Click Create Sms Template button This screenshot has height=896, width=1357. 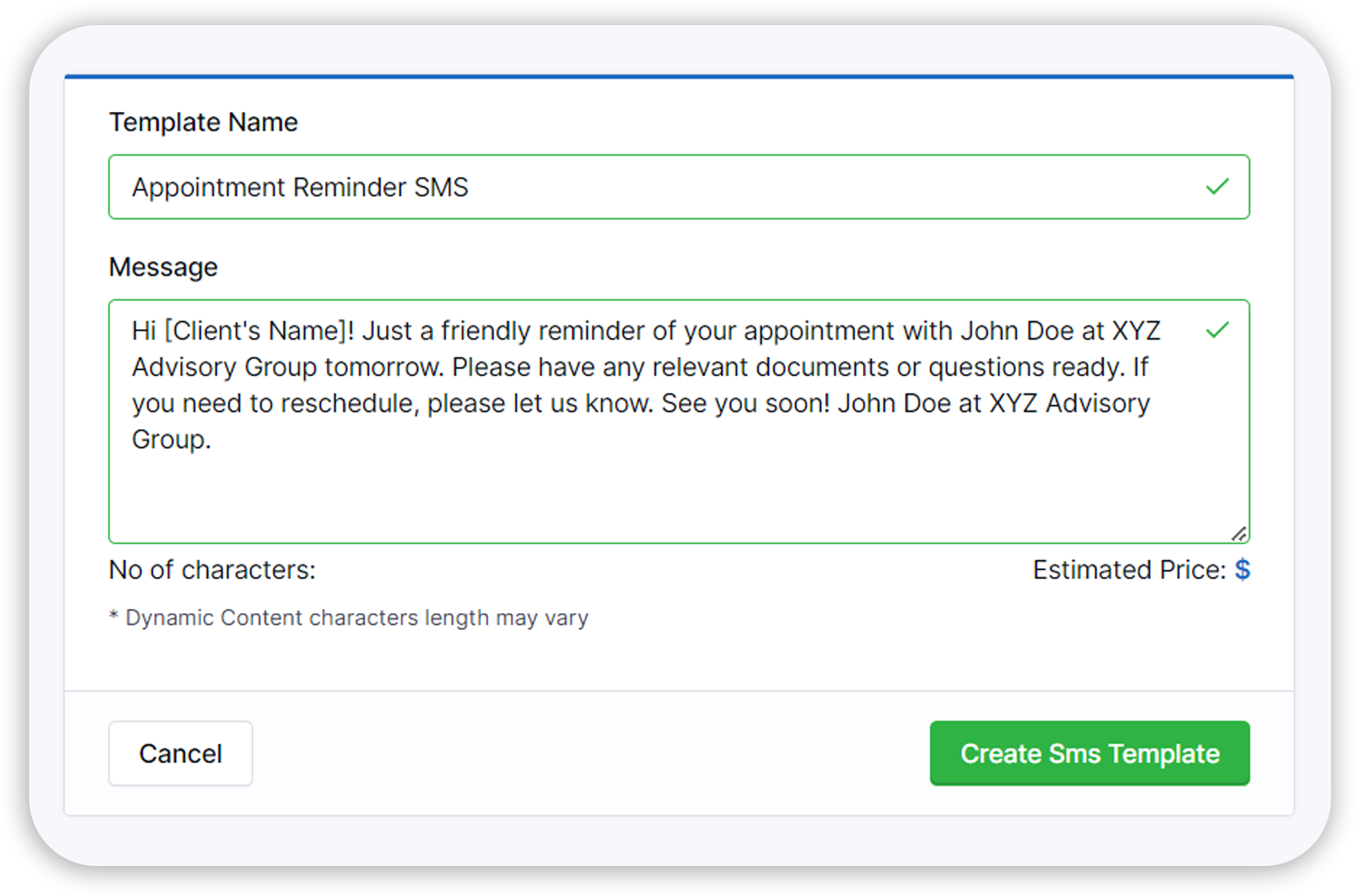[1089, 753]
